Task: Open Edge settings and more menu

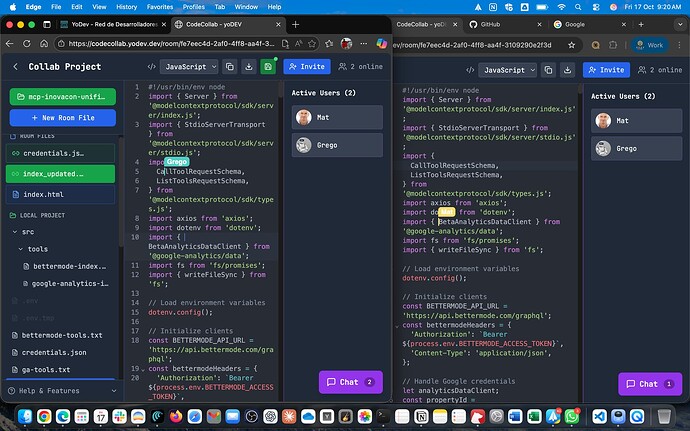Action: [x=363, y=44]
